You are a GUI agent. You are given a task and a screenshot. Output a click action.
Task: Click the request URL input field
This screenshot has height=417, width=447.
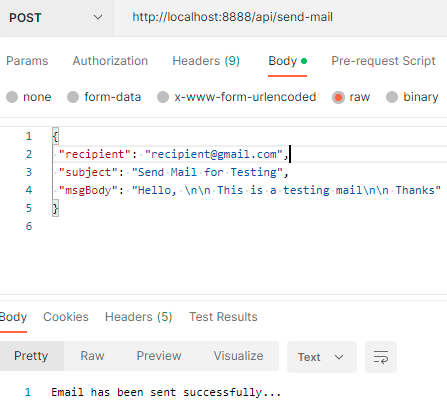coord(280,17)
